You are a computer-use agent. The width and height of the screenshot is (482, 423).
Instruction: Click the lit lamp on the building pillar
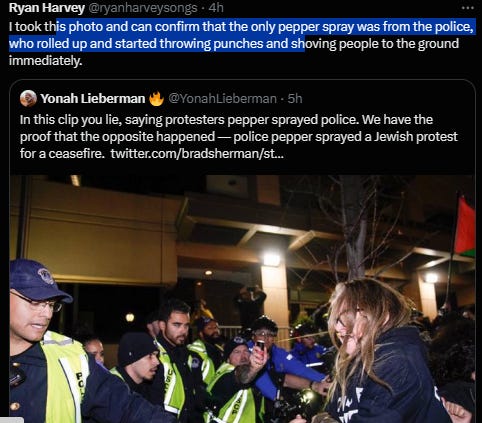(272, 260)
